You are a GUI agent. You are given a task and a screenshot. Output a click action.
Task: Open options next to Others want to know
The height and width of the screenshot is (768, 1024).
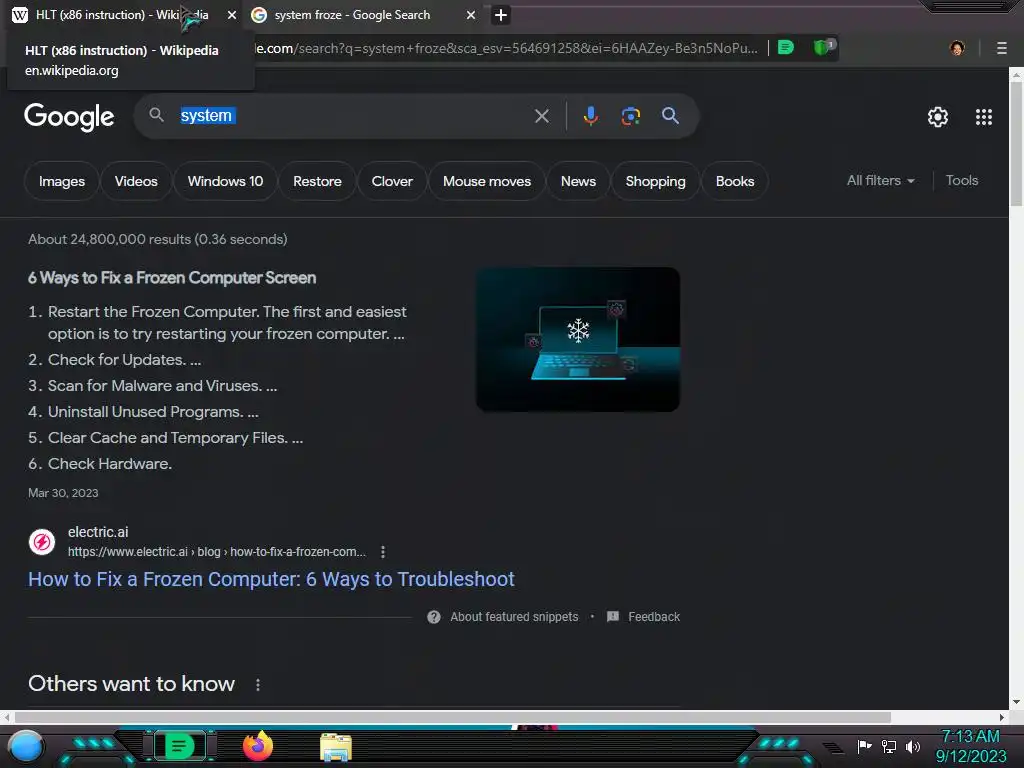click(x=258, y=684)
